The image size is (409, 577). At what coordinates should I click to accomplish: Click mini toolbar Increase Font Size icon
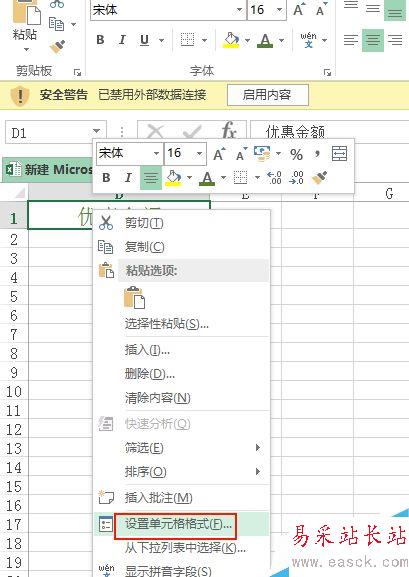[219, 154]
